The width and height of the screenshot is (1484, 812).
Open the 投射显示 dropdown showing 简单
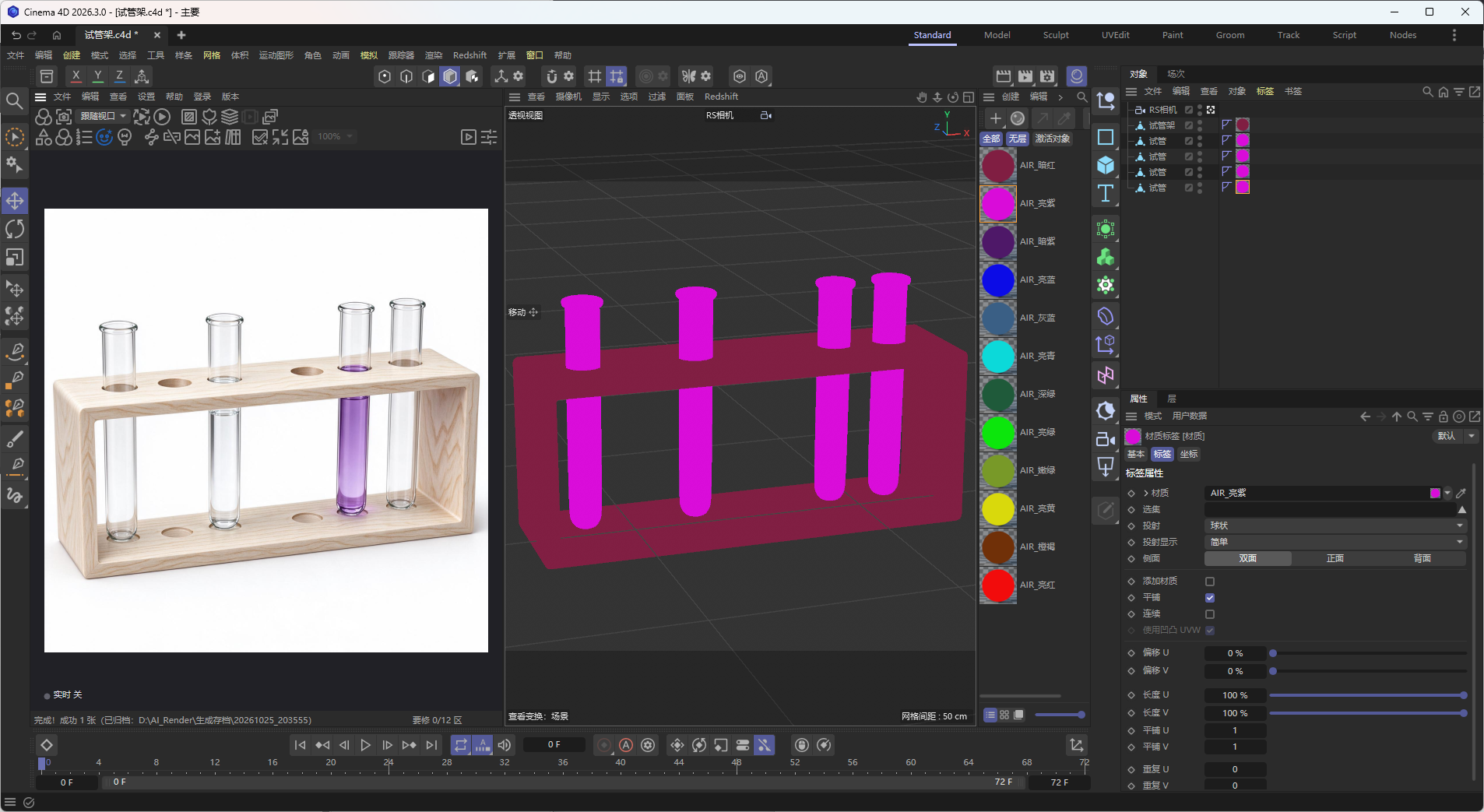point(1335,542)
